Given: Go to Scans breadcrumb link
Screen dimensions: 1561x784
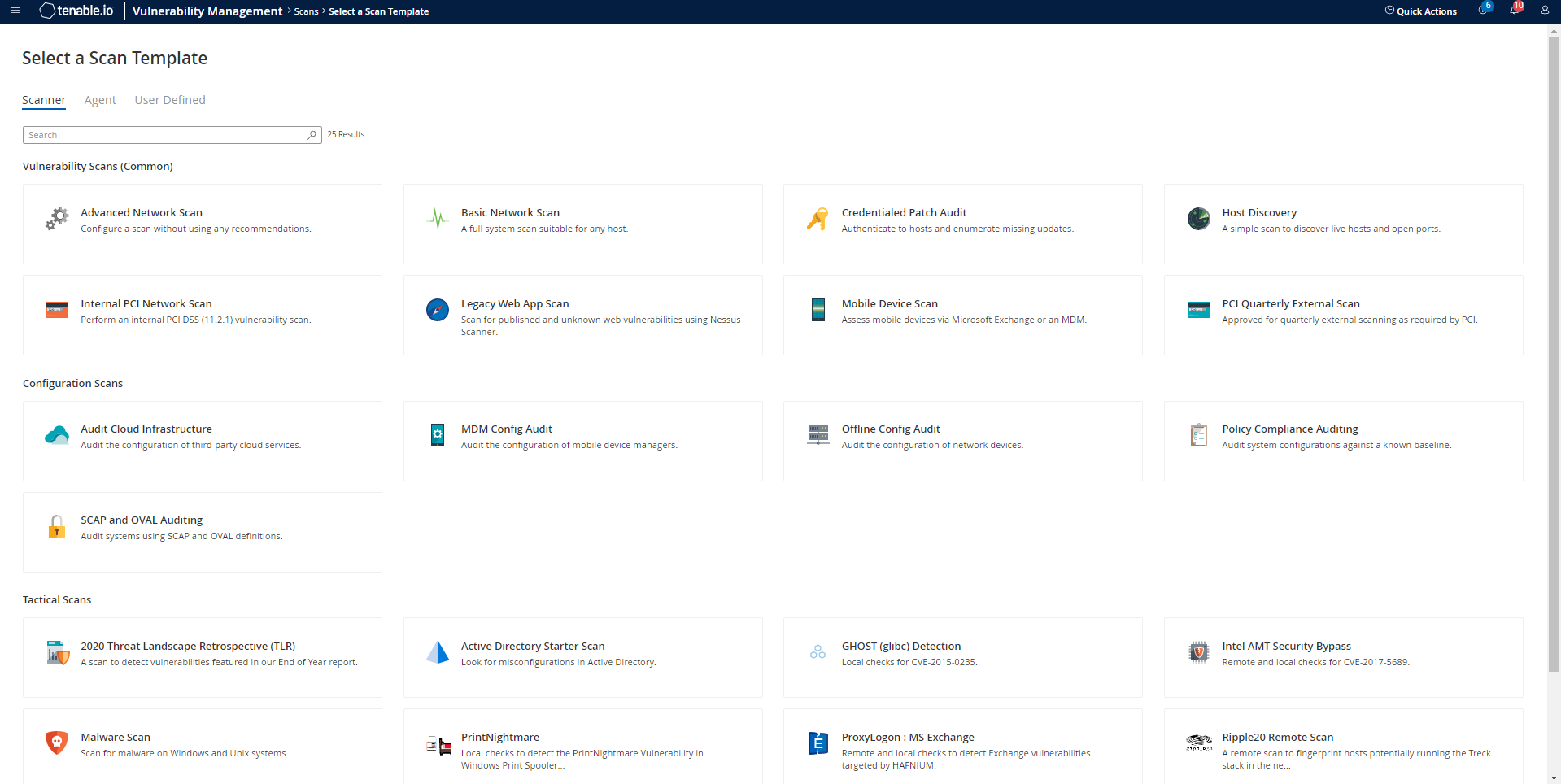Looking at the screenshot, I should point(306,11).
